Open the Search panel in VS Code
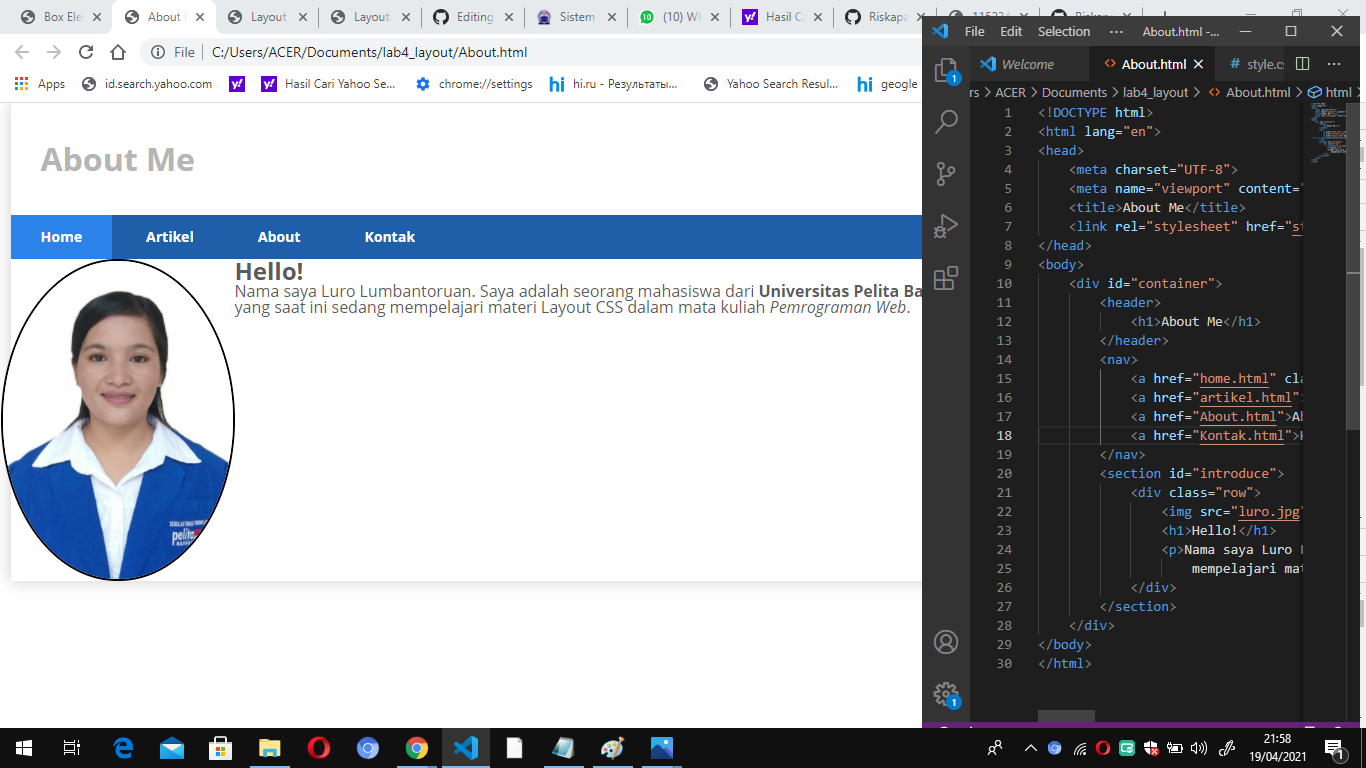The height and width of the screenshot is (768, 1366). coord(946,121)
